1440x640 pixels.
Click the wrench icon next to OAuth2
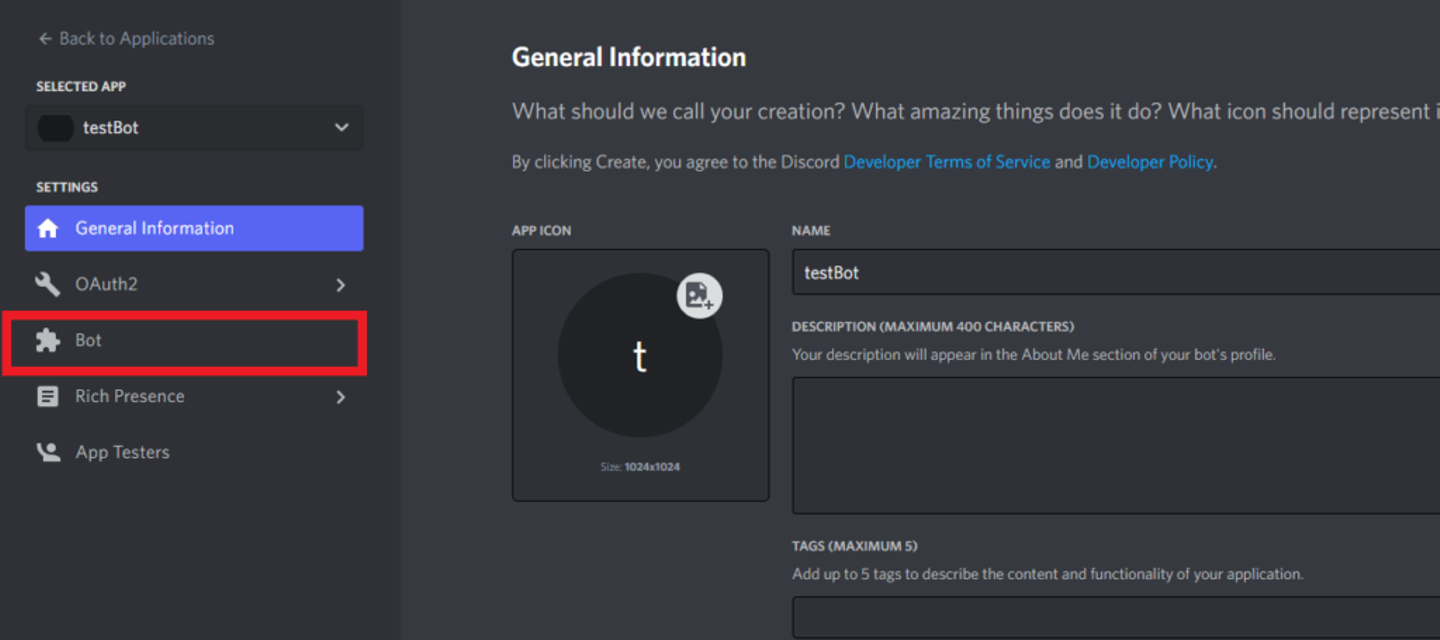(x=48, y=284)
